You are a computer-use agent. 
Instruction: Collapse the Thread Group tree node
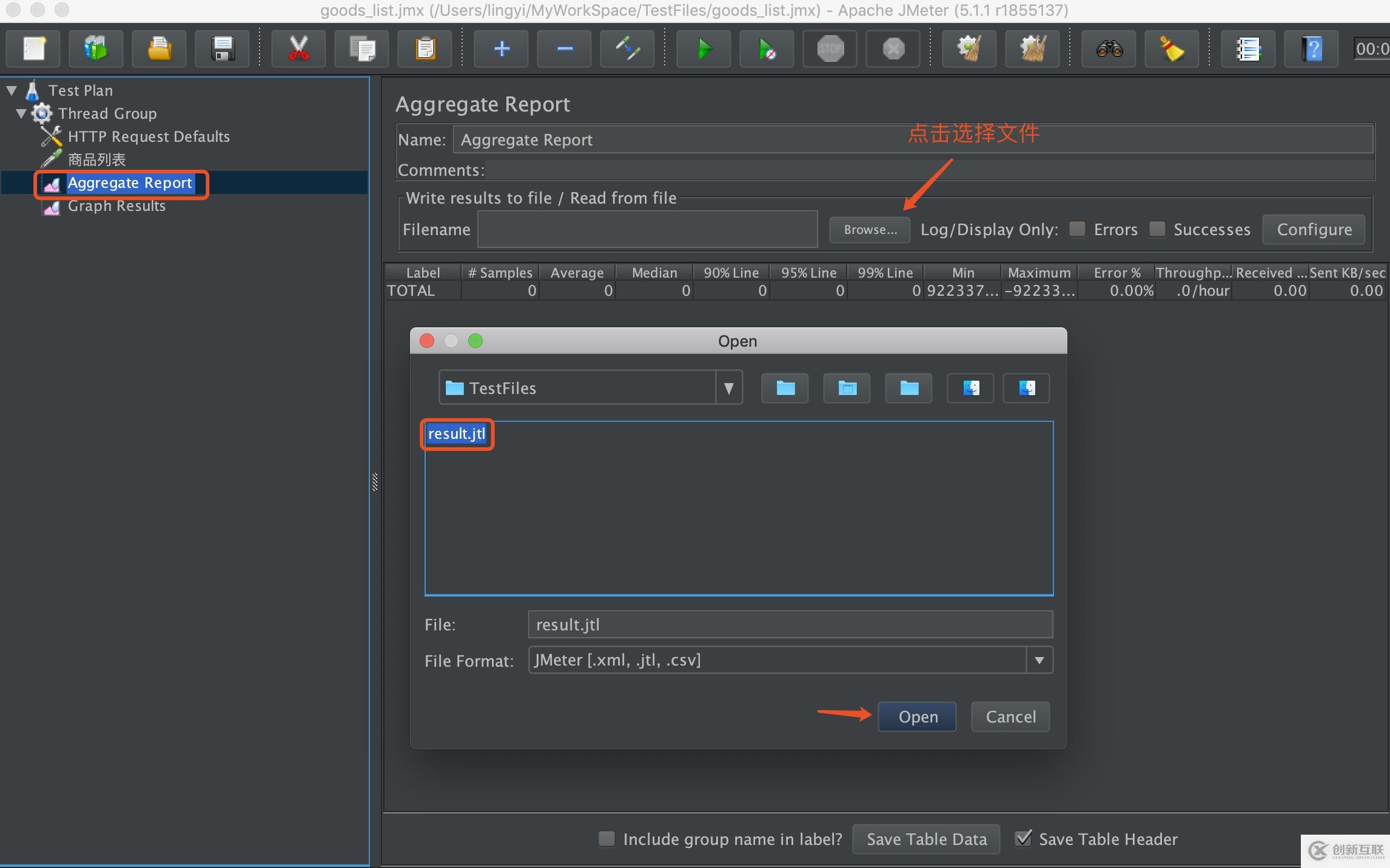point(21,113)
